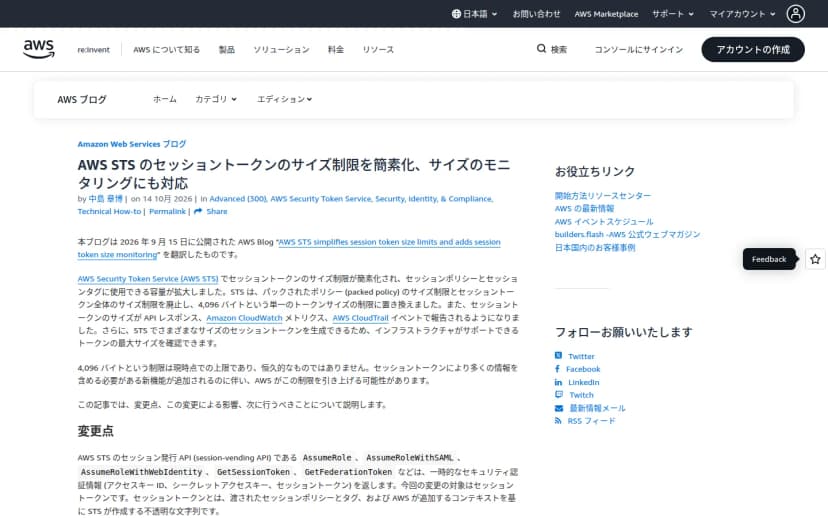This screenshot has width=828, height=518.
Task: Click the envelope newsletter icon
Action: [559, 408]
